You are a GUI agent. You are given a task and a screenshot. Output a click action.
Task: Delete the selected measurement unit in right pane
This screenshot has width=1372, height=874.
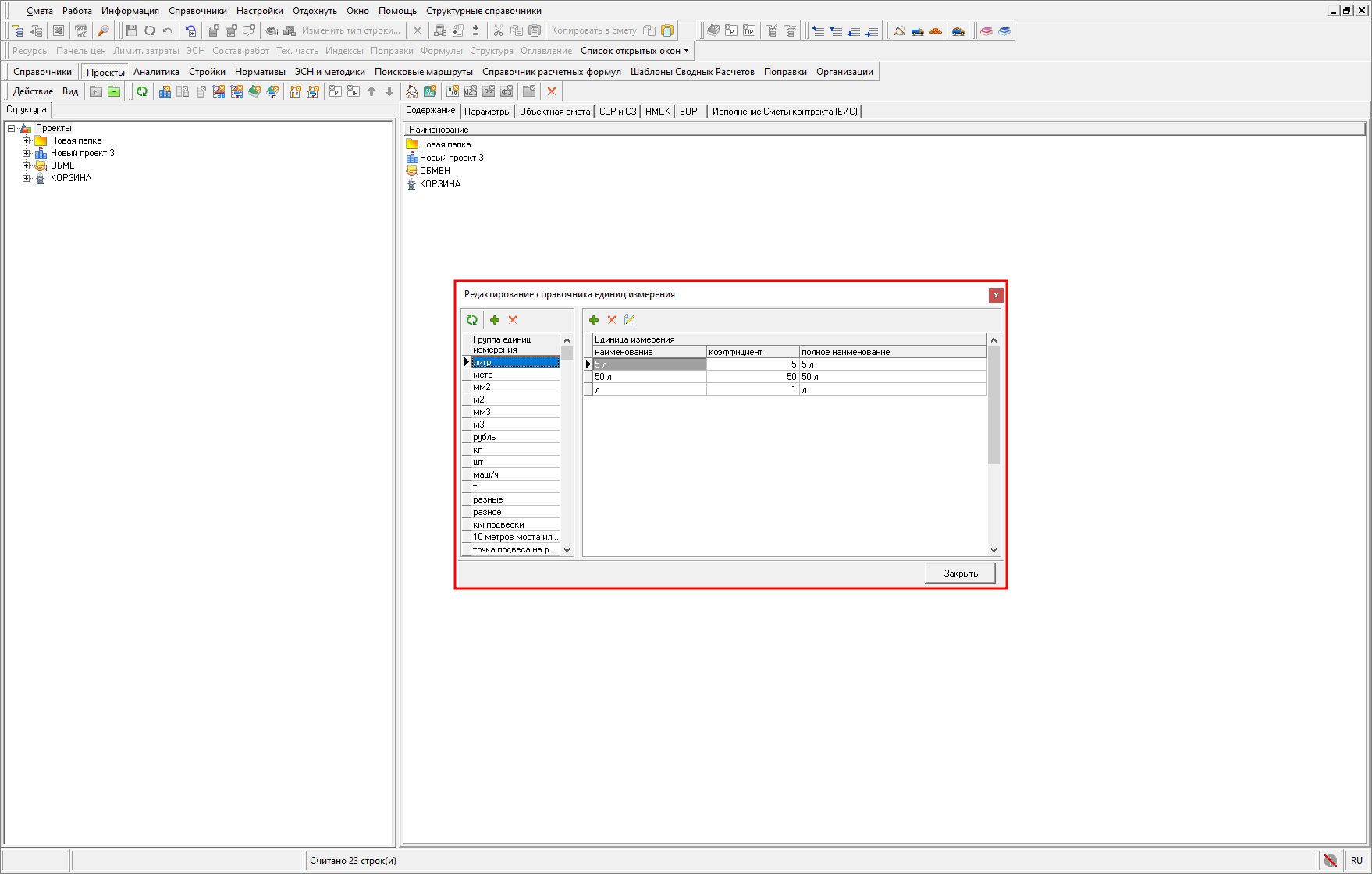(x=612, y=320)
